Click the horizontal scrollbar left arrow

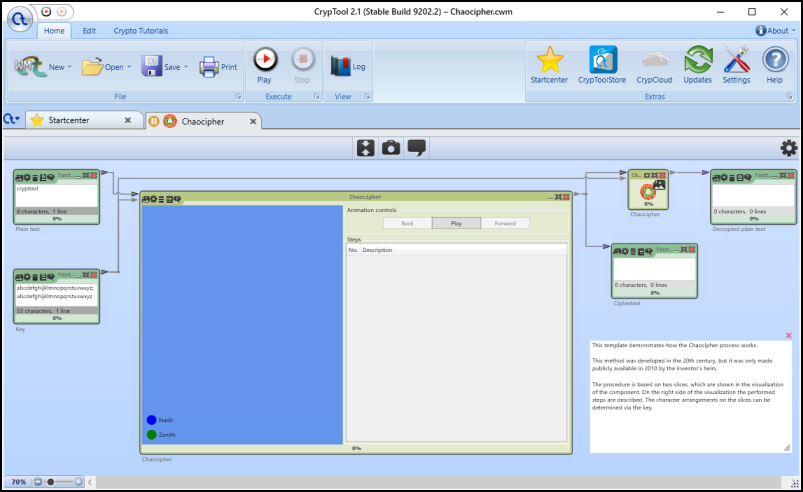pyautogui.click(x=90, y=482)
